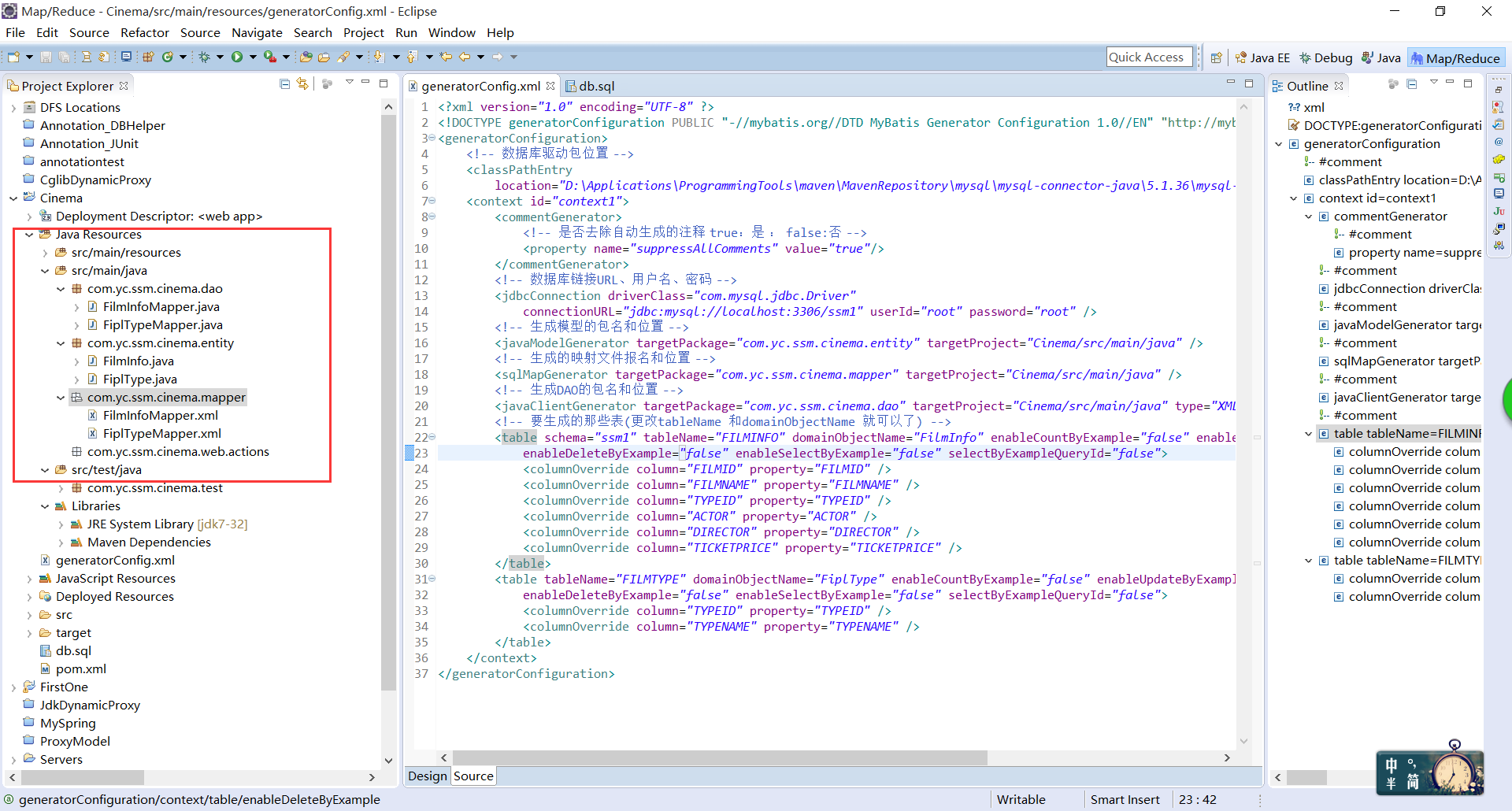This screenshot has width=1512, height=811.
Task: Open the Window menu
Action: (452, 32)
